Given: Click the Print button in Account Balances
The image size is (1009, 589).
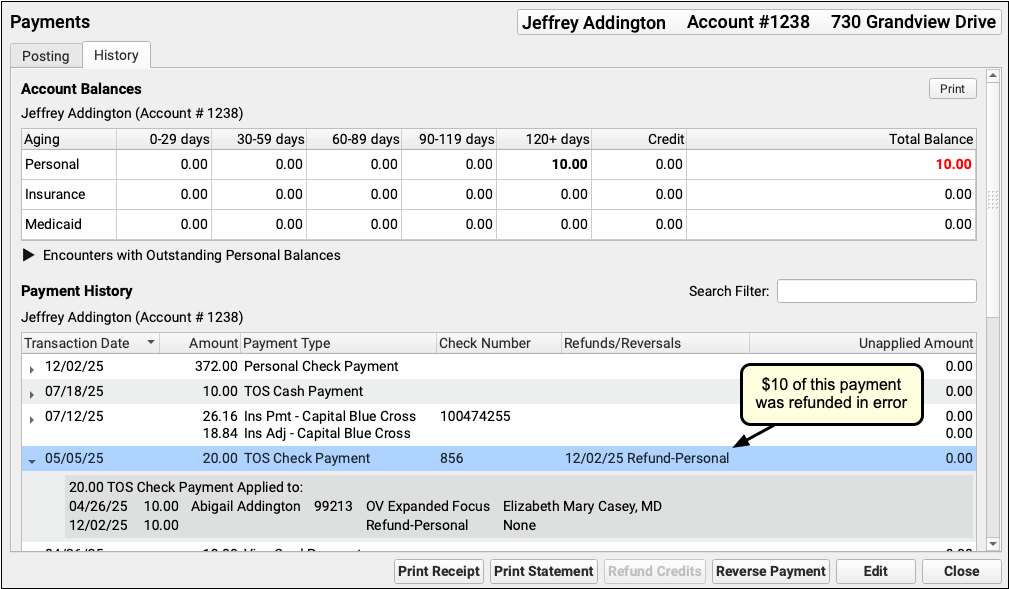Looking at the screenshot, I should coord(952,89).
